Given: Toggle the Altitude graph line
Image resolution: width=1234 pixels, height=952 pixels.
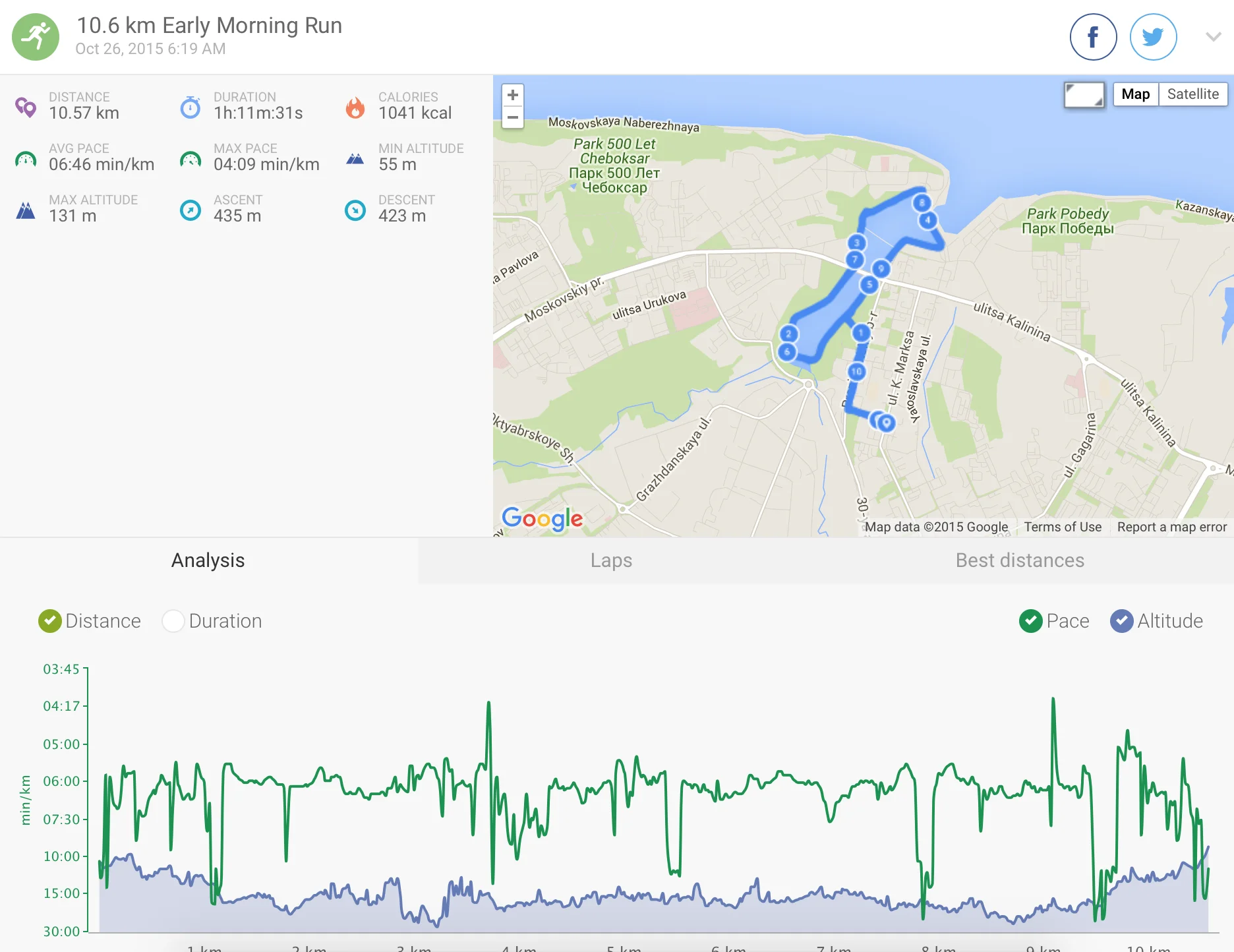Looking at the screenshot, I should click(x=1122, y=621).
